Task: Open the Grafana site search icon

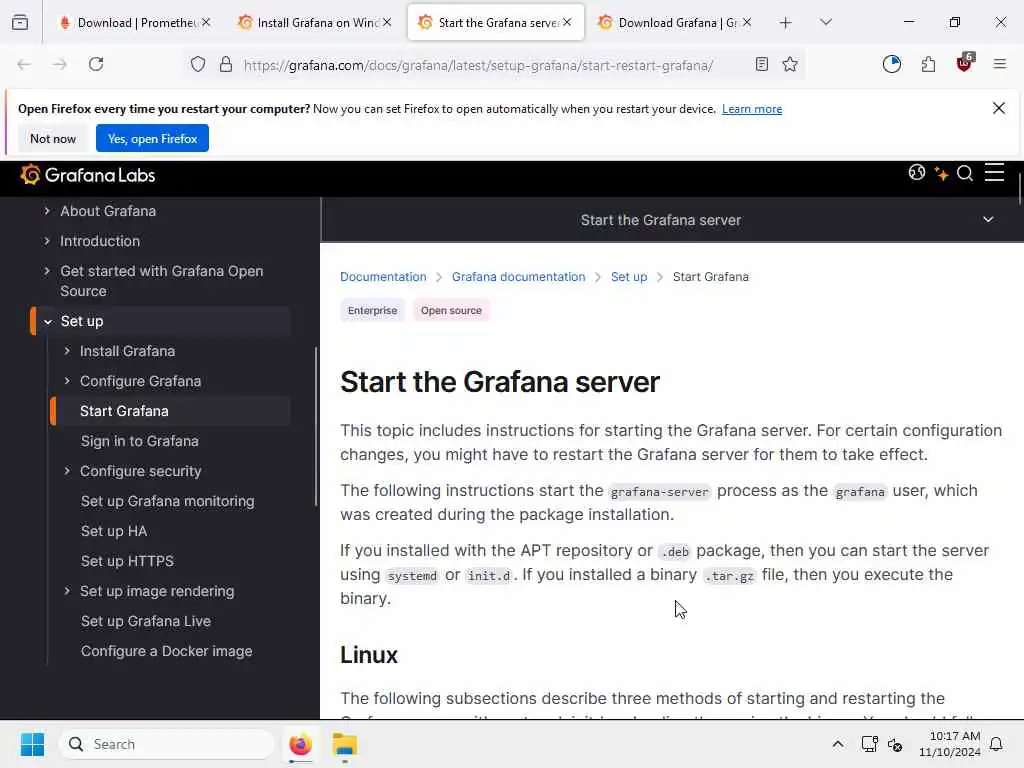Action: click(965, 173)
